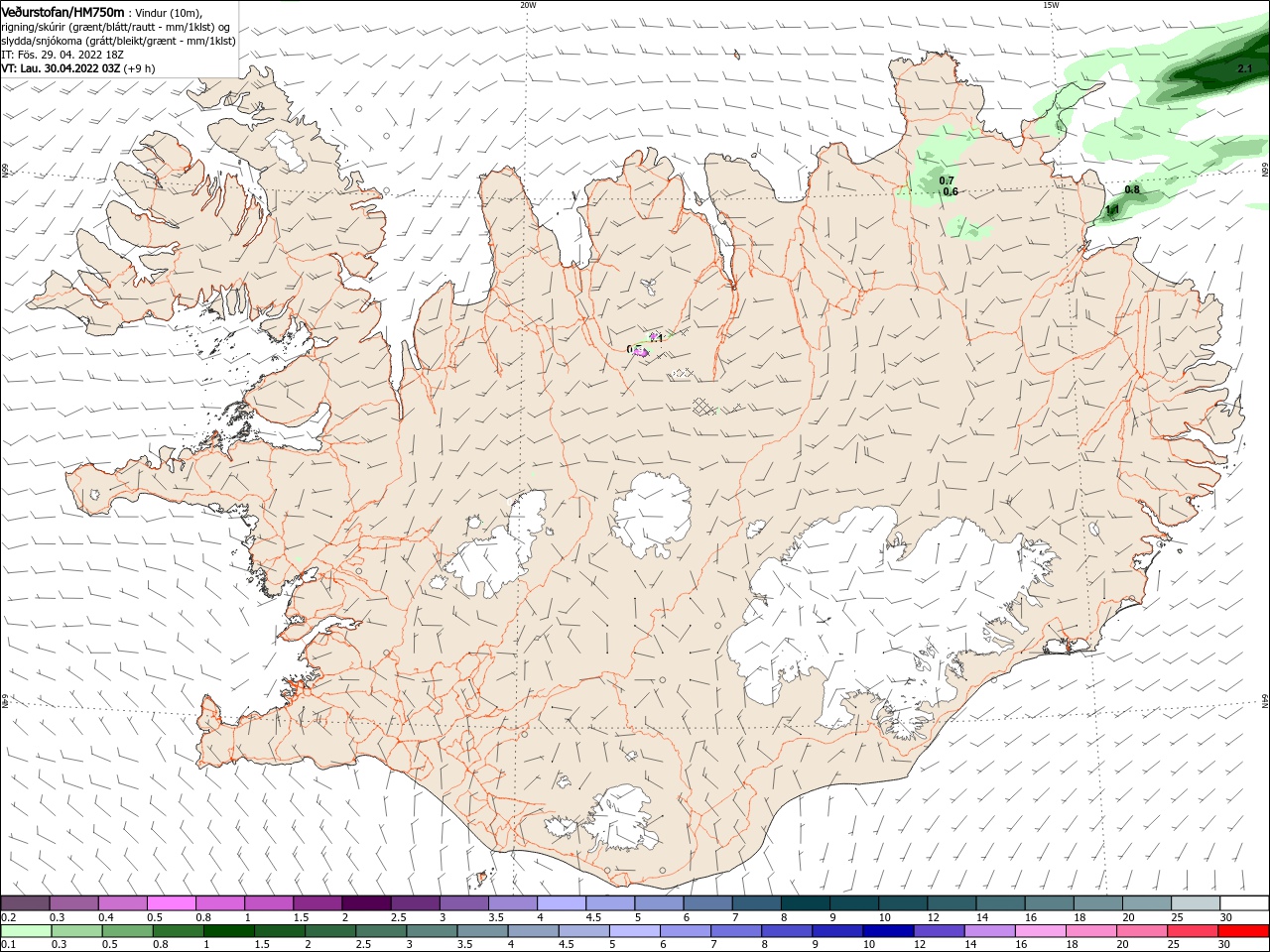Select the white swatch starting at 30 in the snow legend
Screen dimensions: 1270x952
[x=1244, y=903]
